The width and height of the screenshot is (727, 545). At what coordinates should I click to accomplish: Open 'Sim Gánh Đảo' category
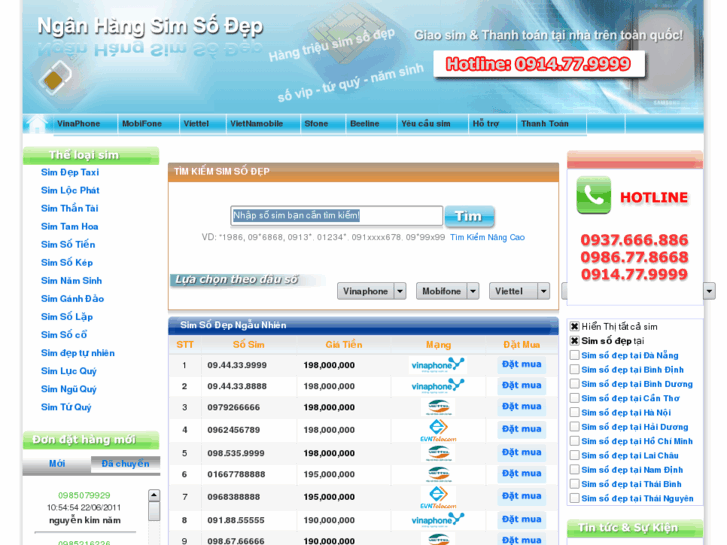coord(72,299)
